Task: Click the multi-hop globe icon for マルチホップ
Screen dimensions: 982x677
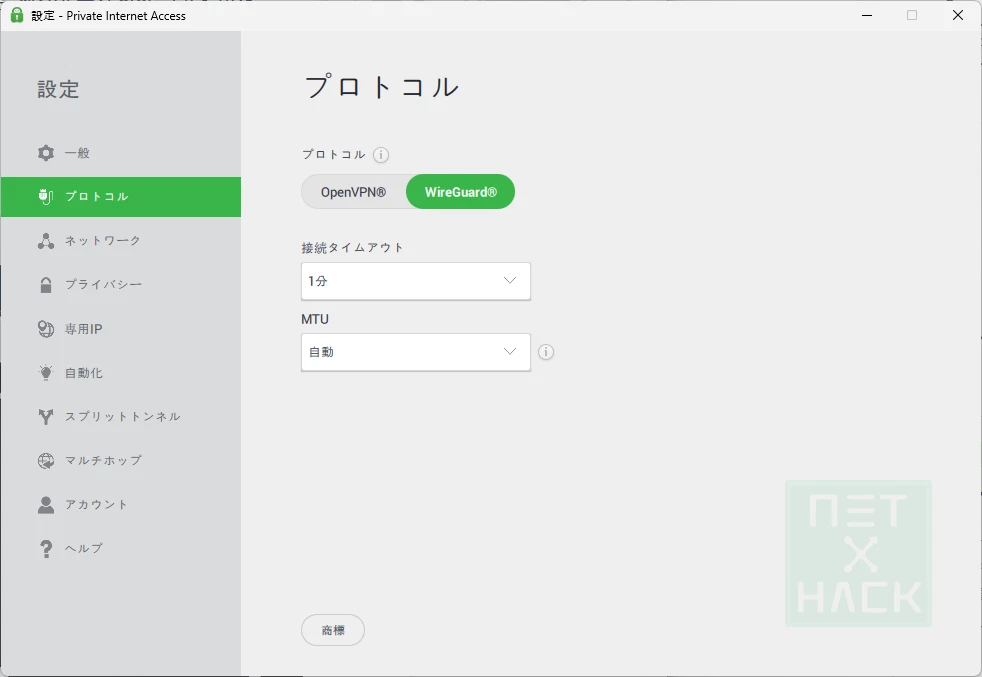Action: pos(46,461)
